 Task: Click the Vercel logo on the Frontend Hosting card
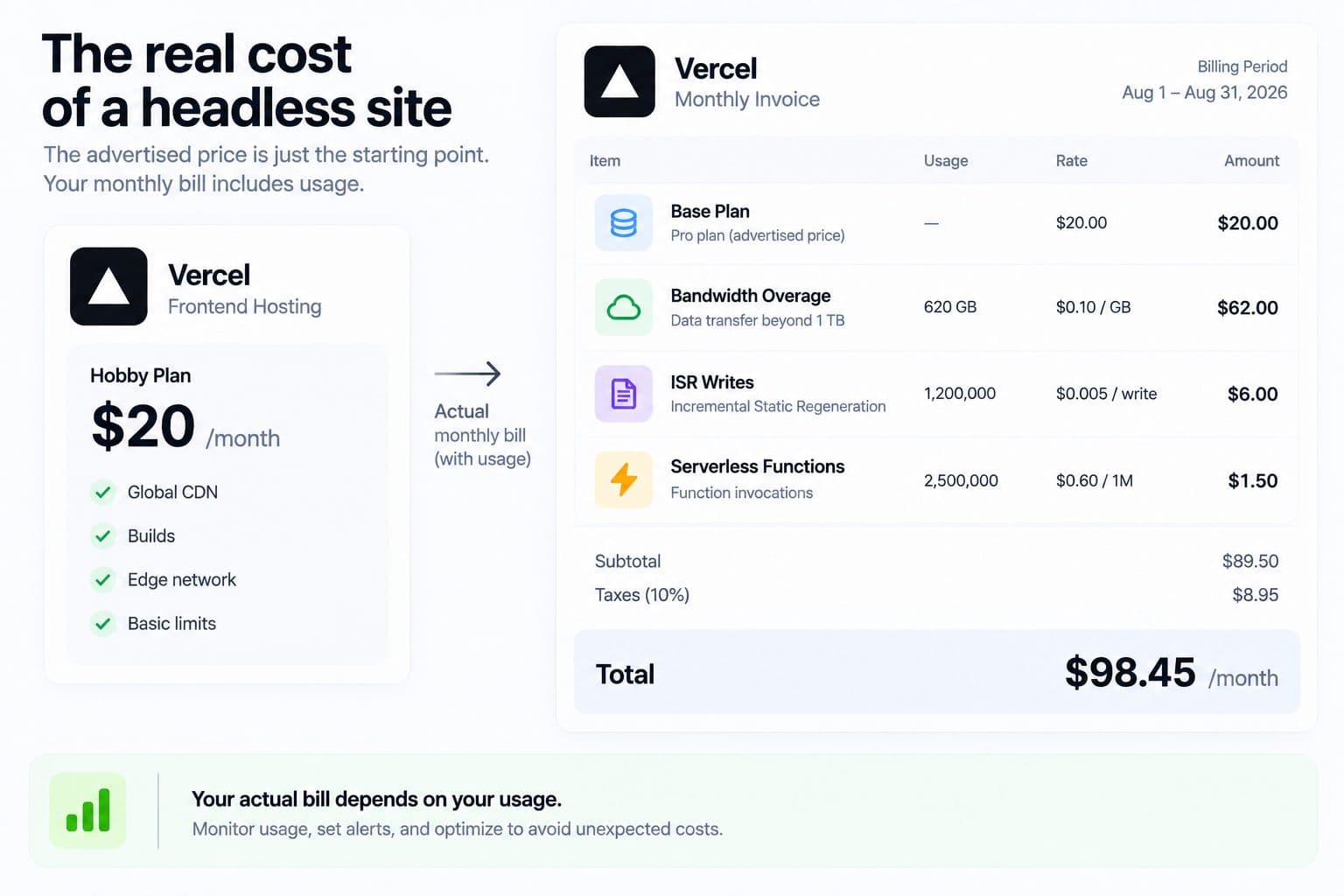(108, 286)
